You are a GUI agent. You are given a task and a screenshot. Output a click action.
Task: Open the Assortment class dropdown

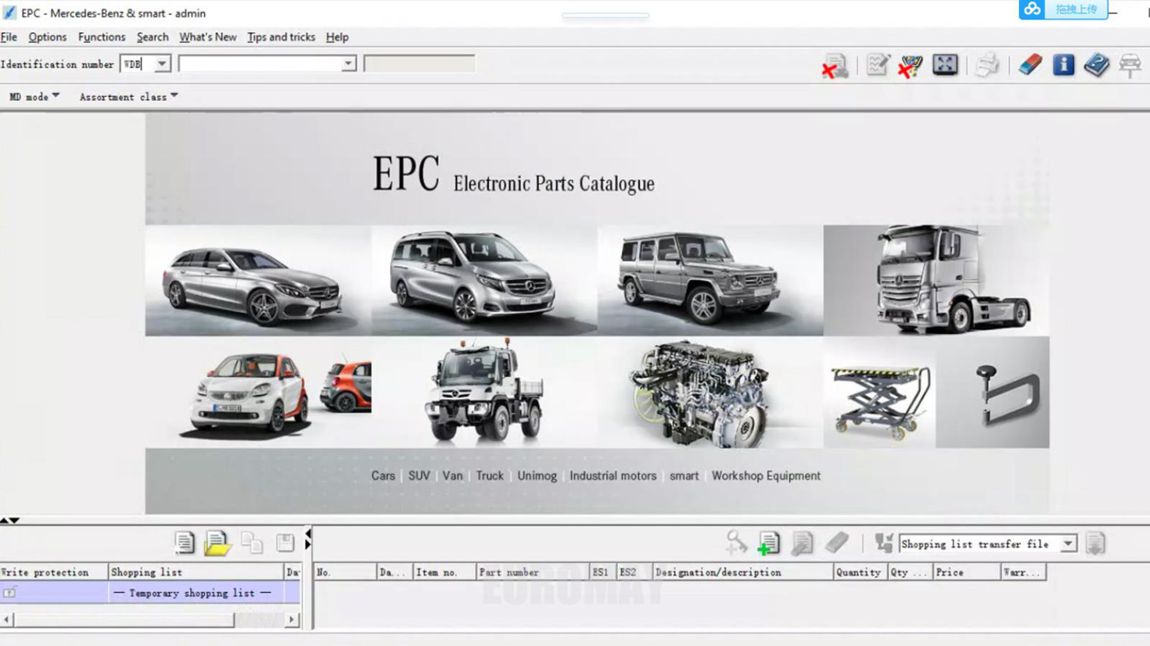128,96
